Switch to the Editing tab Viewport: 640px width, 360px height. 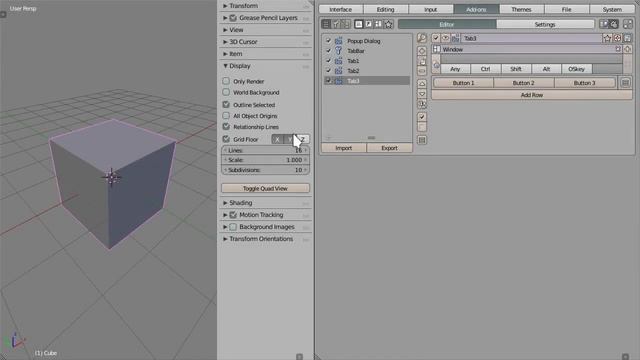(x=386, y=9)
